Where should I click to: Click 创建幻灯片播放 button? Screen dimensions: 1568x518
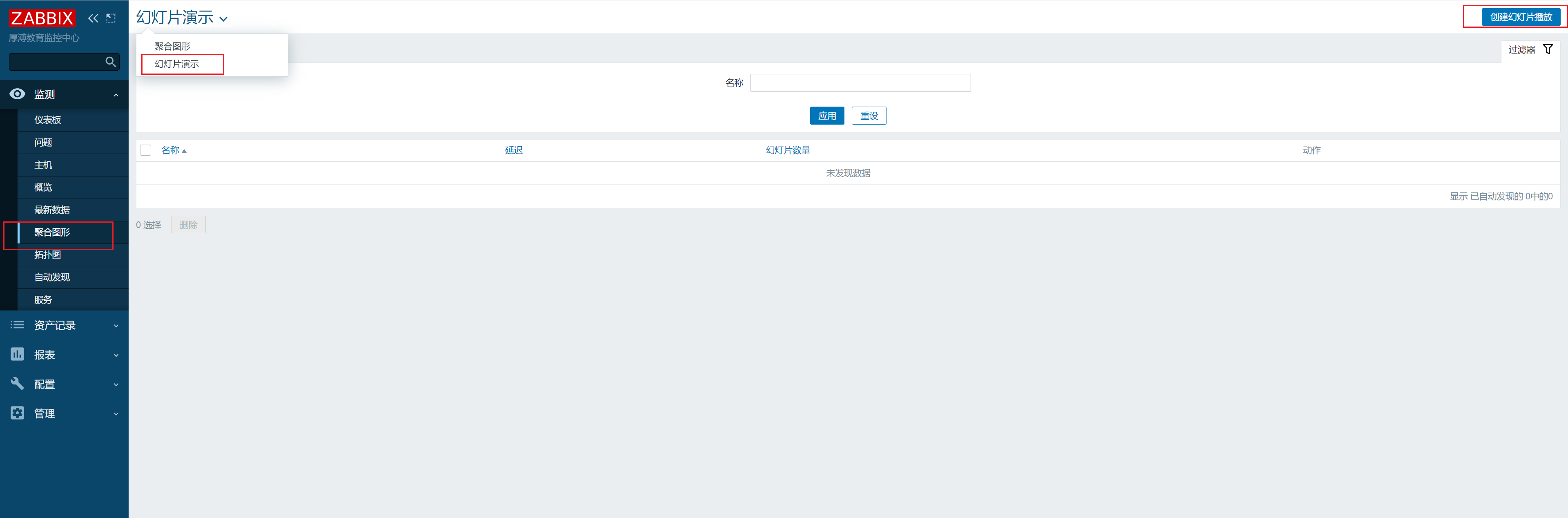1521,17
